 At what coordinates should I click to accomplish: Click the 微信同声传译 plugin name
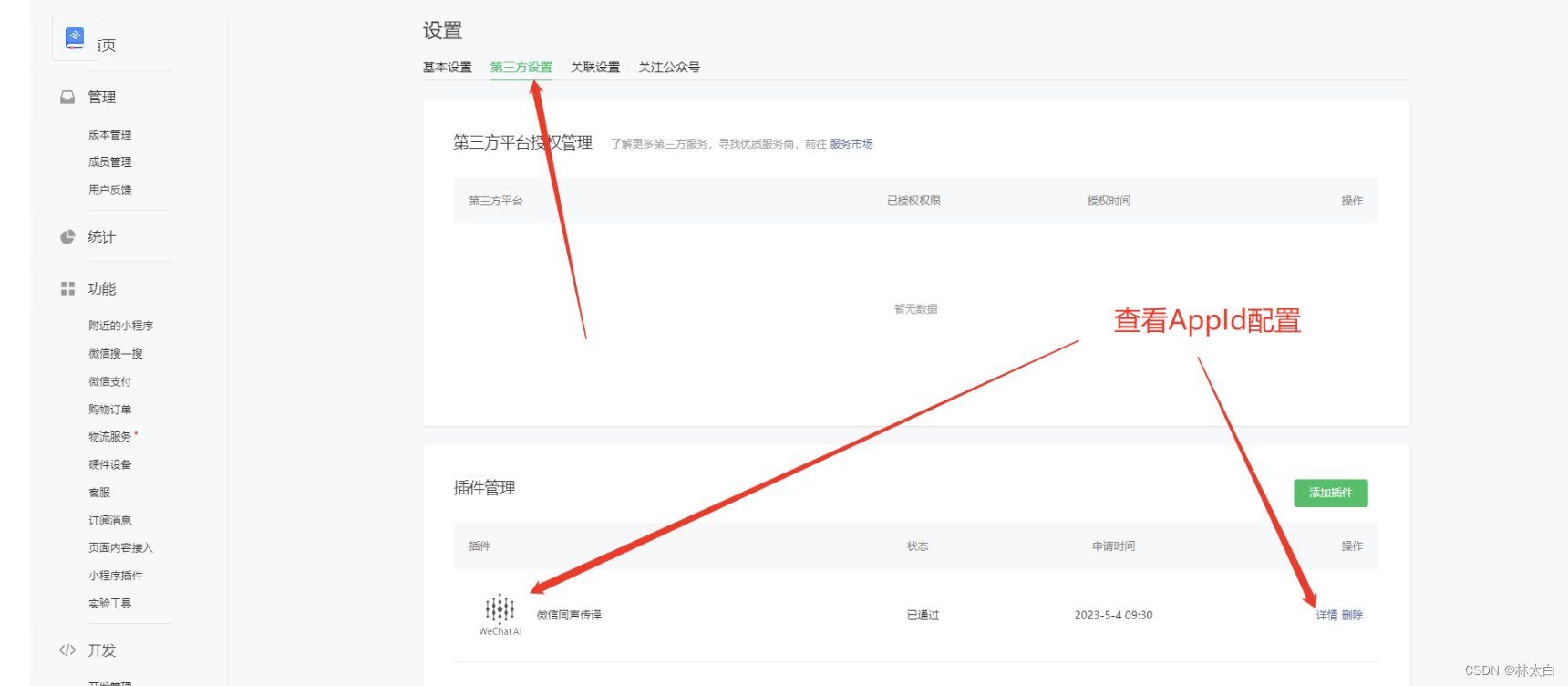click(x=569, y=615)
